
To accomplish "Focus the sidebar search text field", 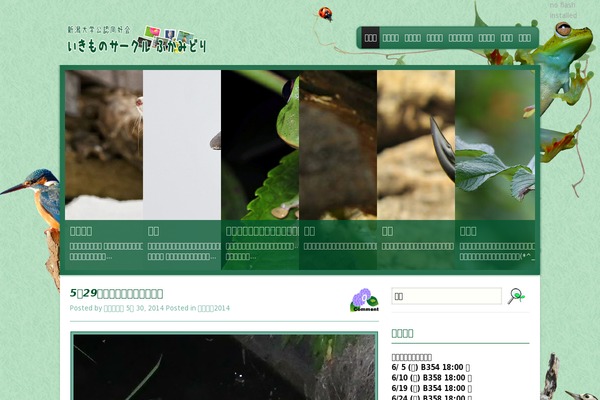I will click(447, 296).
